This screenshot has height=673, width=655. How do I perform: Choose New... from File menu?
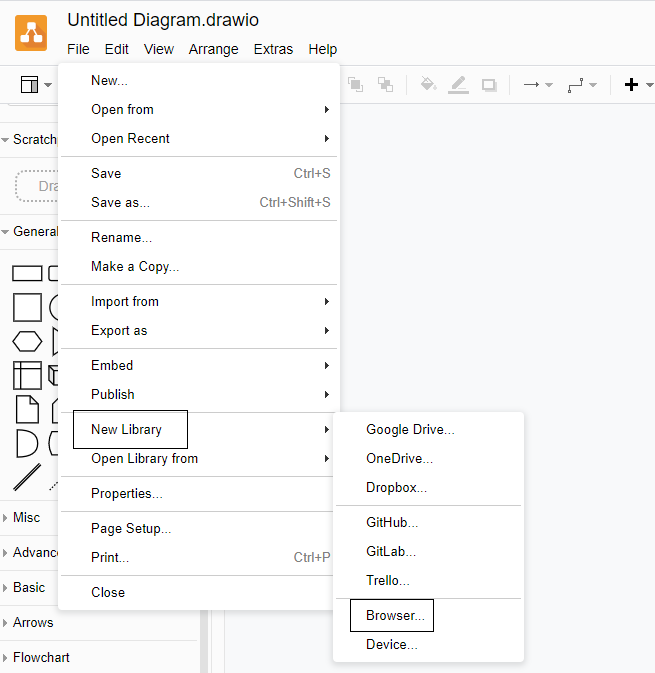click(x=199, y=81)
